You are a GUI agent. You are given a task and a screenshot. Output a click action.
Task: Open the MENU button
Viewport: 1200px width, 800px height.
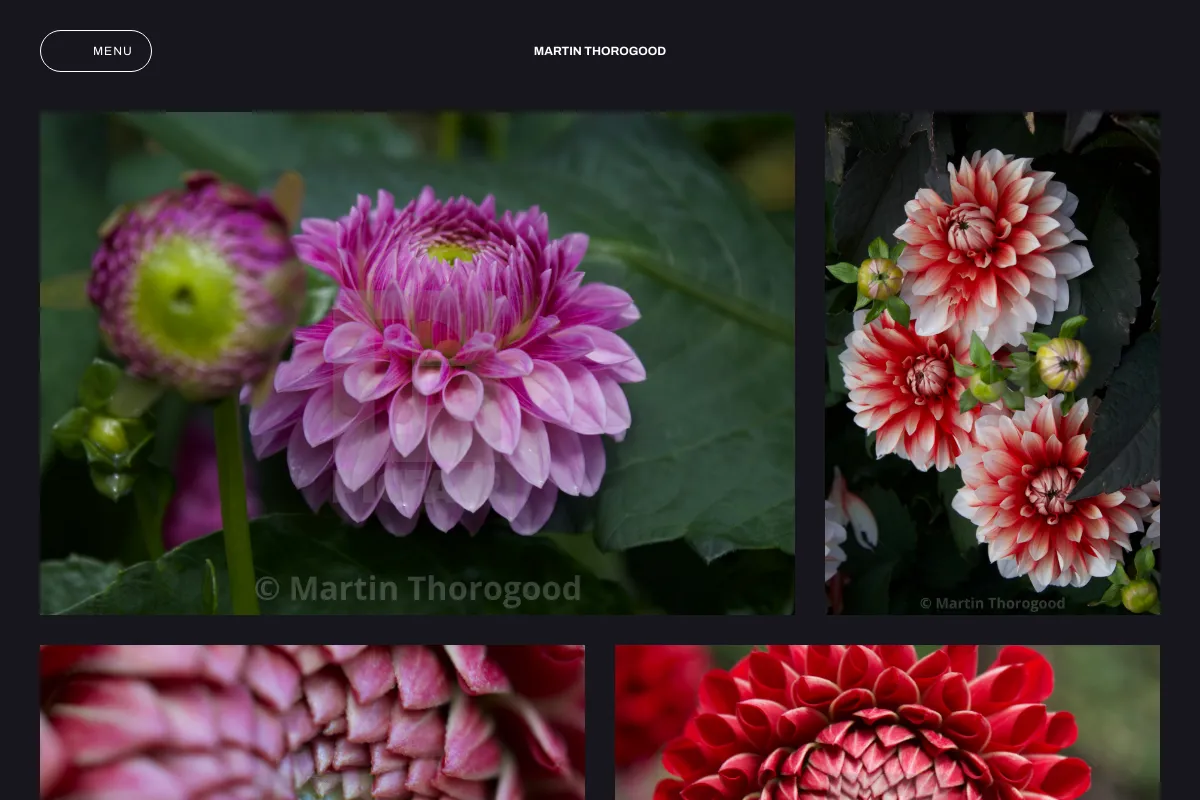[x=96, y=51]
